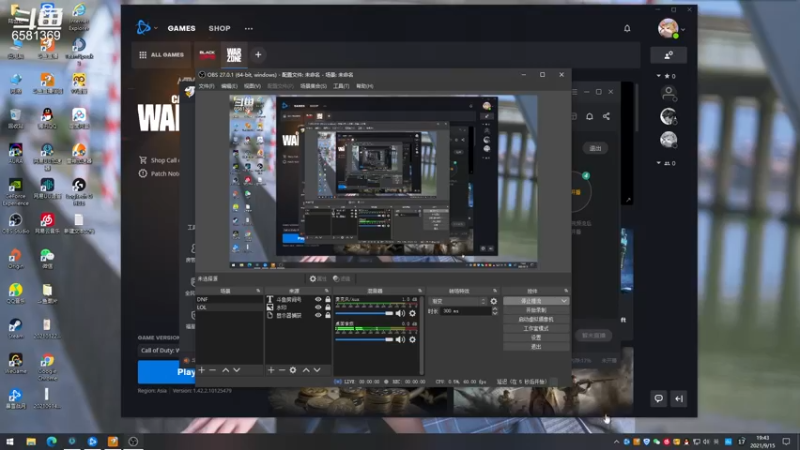This screenshot has height=450, width=800.
Task: Open Battle.net more options ellipsis
Action: 248,29
